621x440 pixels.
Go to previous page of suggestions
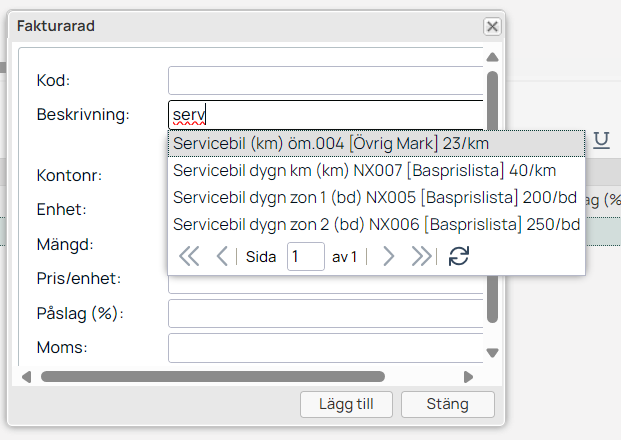222,256
